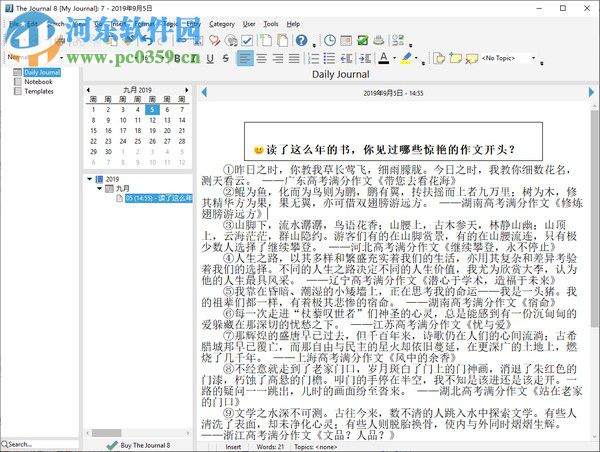Screen dimensions: 600x452
Task: Click the calendar window toolbar icon
Action: coord(346,40)
